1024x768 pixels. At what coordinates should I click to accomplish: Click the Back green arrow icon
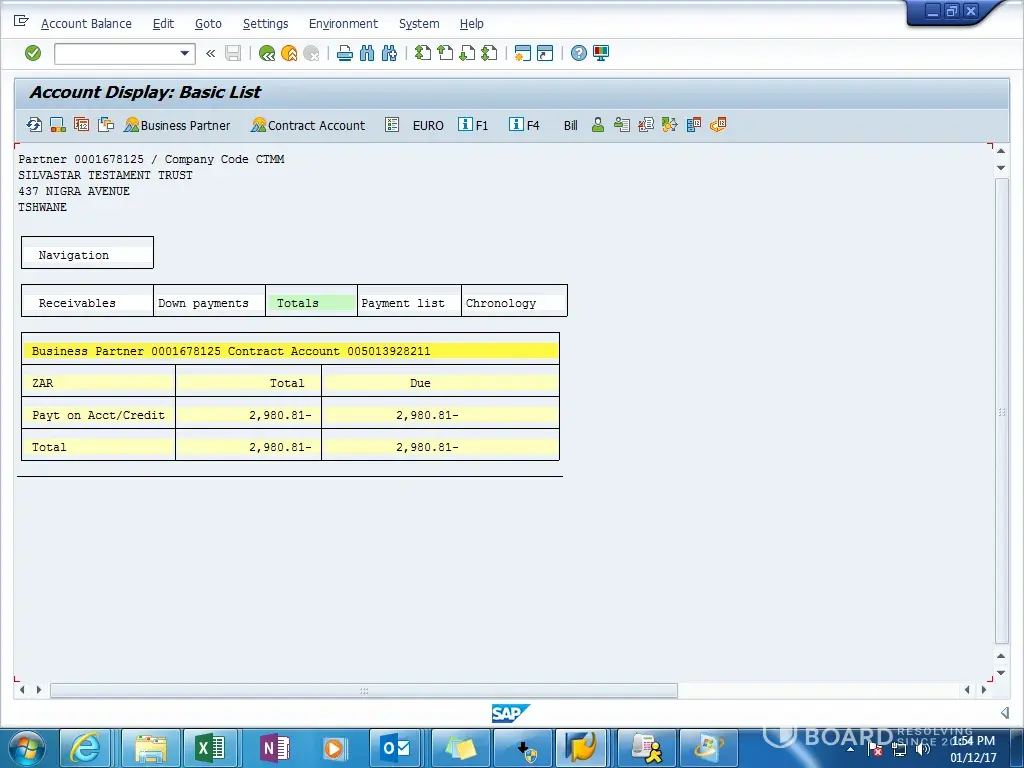266,53
